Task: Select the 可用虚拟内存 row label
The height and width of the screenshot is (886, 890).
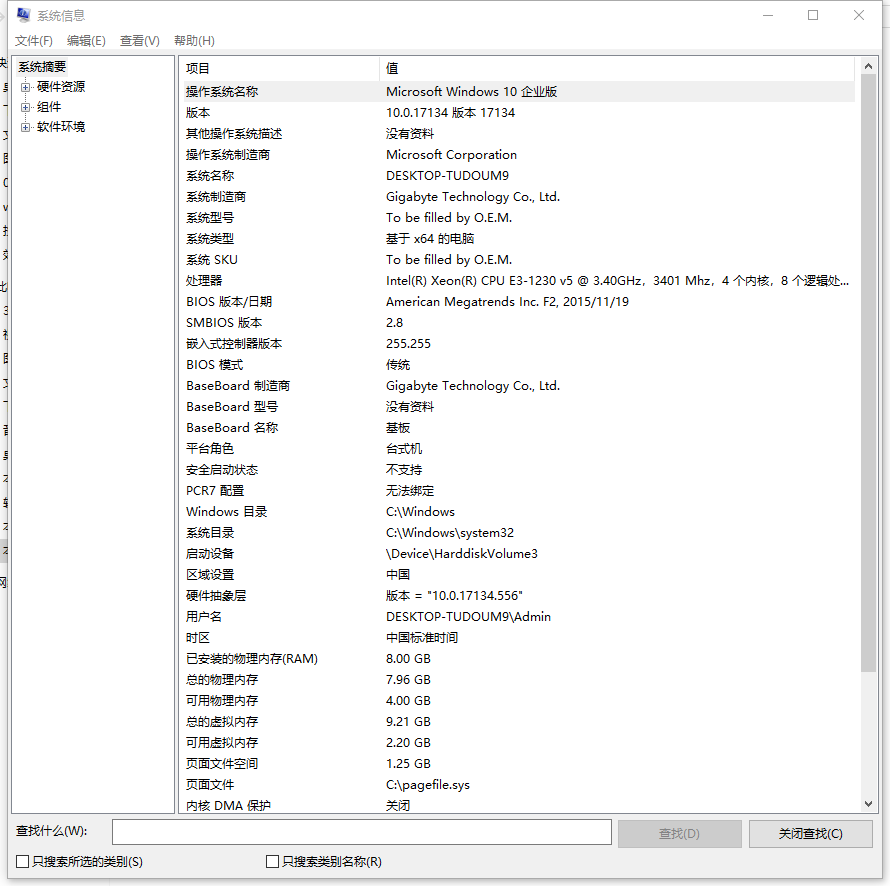Action: [x=222, y=743]
